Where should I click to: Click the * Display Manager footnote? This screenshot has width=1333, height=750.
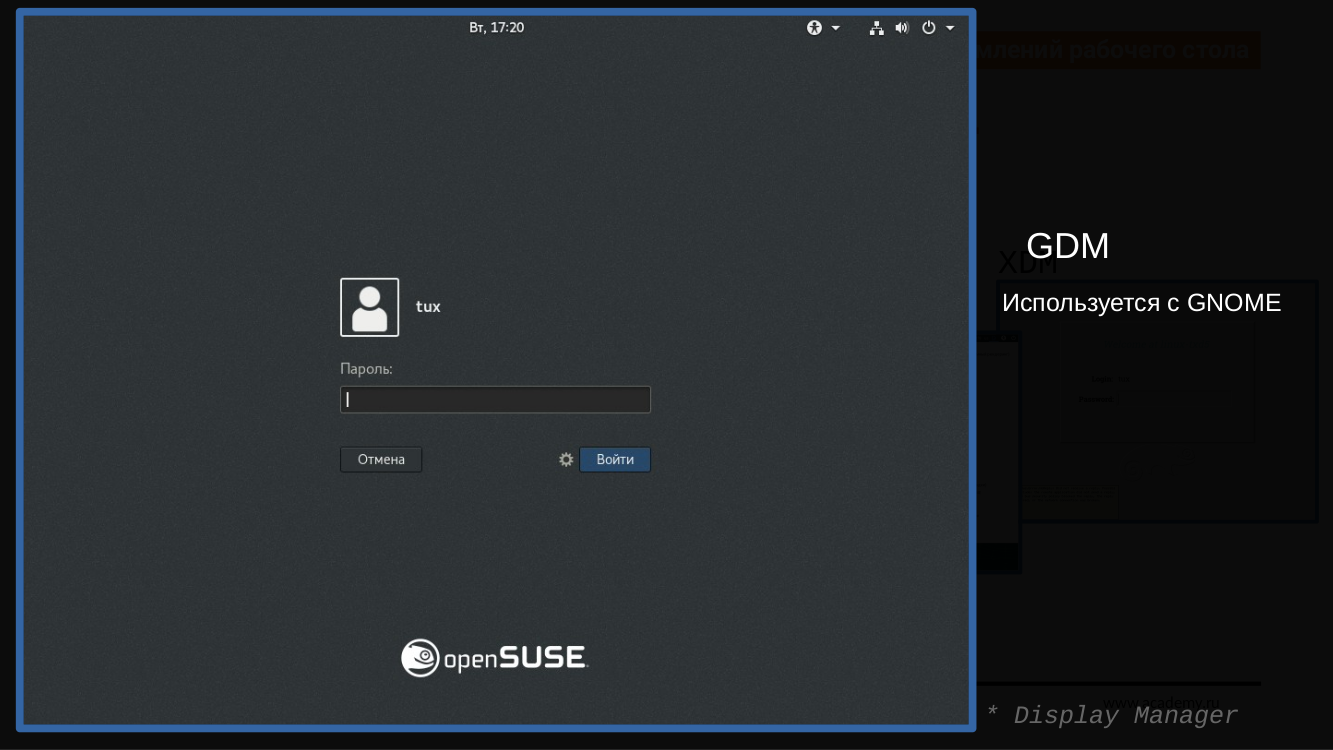pos(1112,716)
